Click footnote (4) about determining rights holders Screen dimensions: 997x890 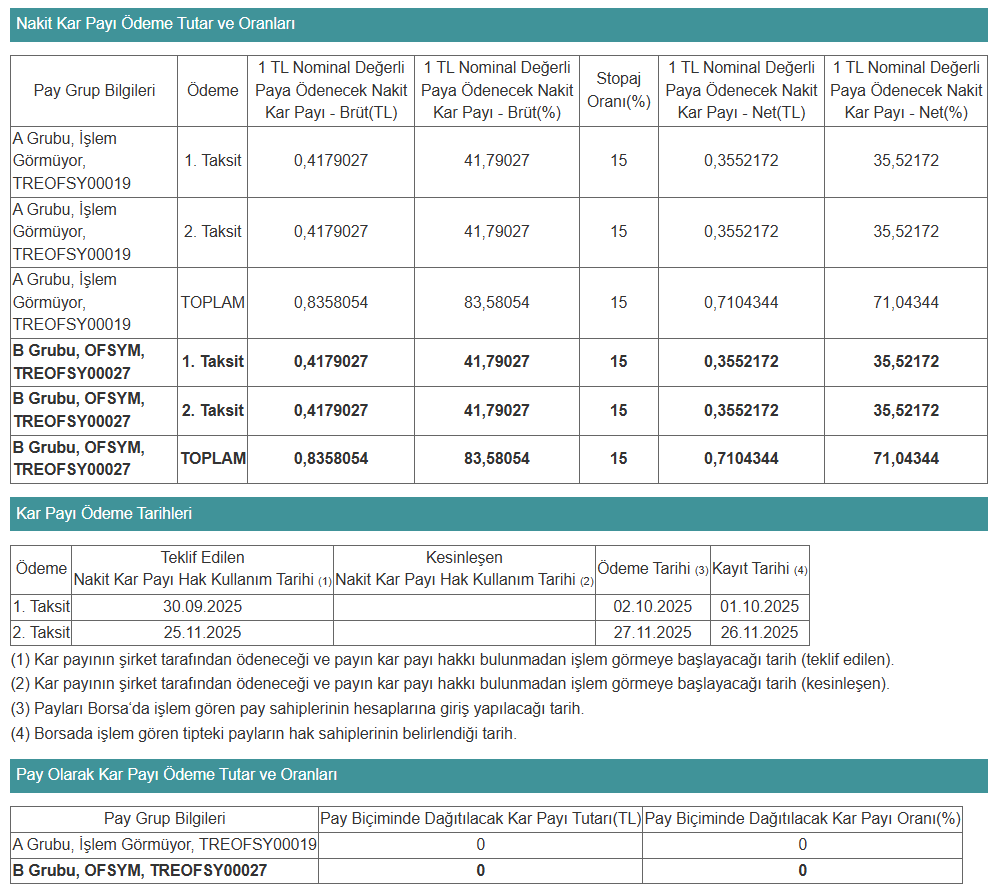264,734
